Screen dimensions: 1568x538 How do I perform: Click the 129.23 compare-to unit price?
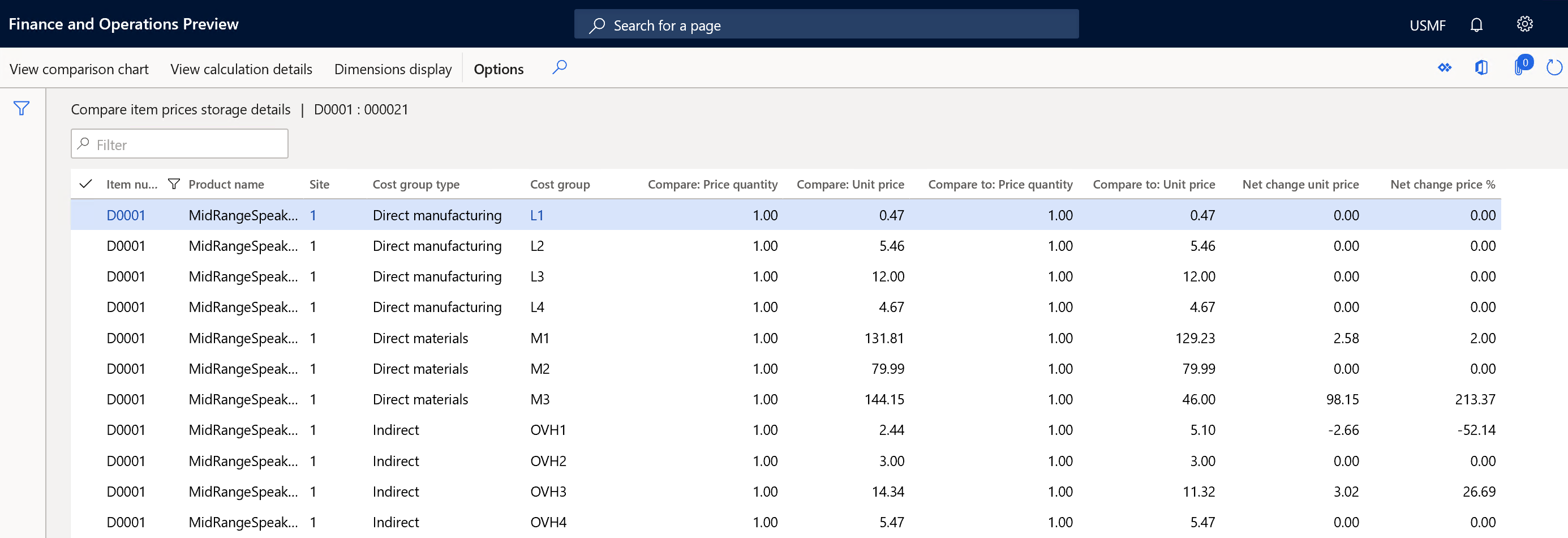click(1195, 338)
